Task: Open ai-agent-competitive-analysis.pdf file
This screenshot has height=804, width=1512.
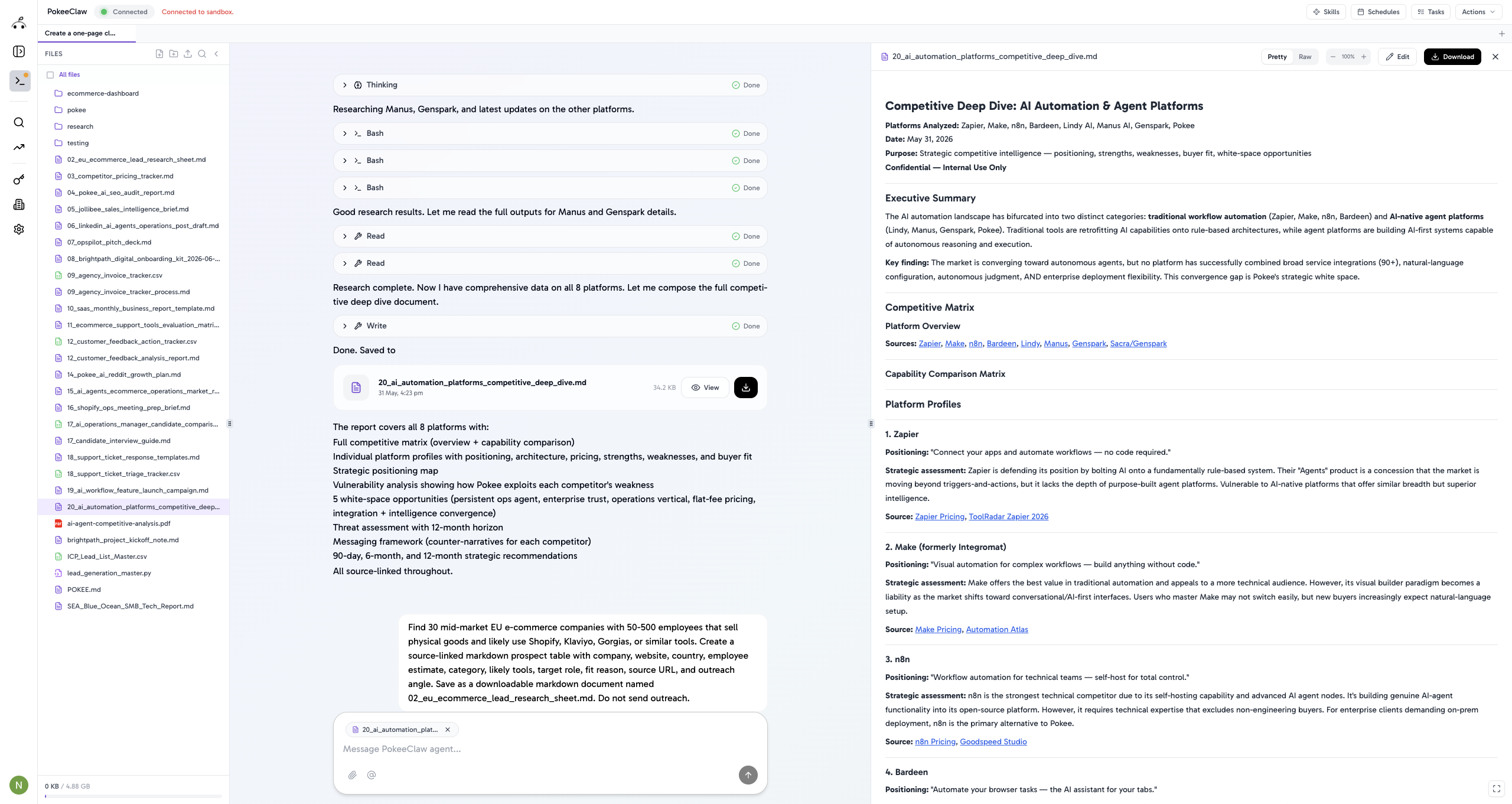Action: pos(133,523)
